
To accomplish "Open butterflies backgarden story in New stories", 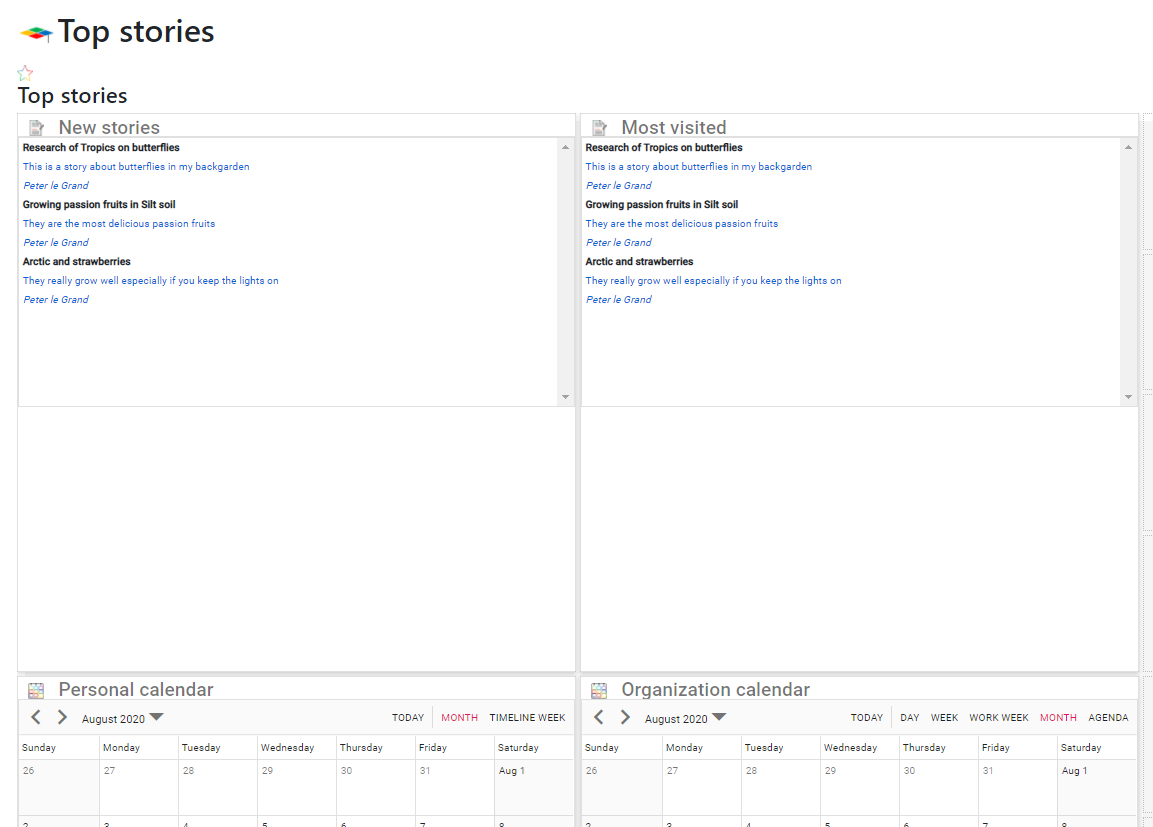I will pyautogui.click(x=136, y=167).
